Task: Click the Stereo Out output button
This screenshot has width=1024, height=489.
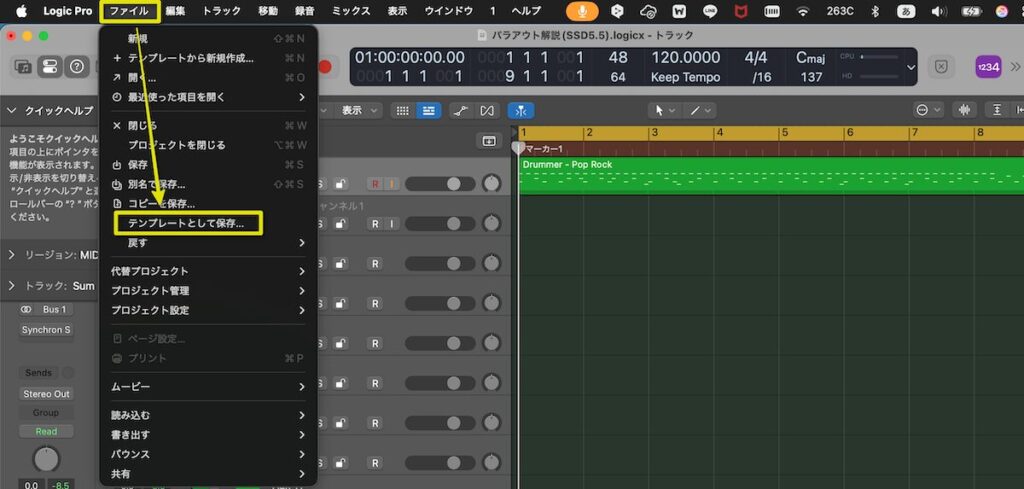Action: 47,394
